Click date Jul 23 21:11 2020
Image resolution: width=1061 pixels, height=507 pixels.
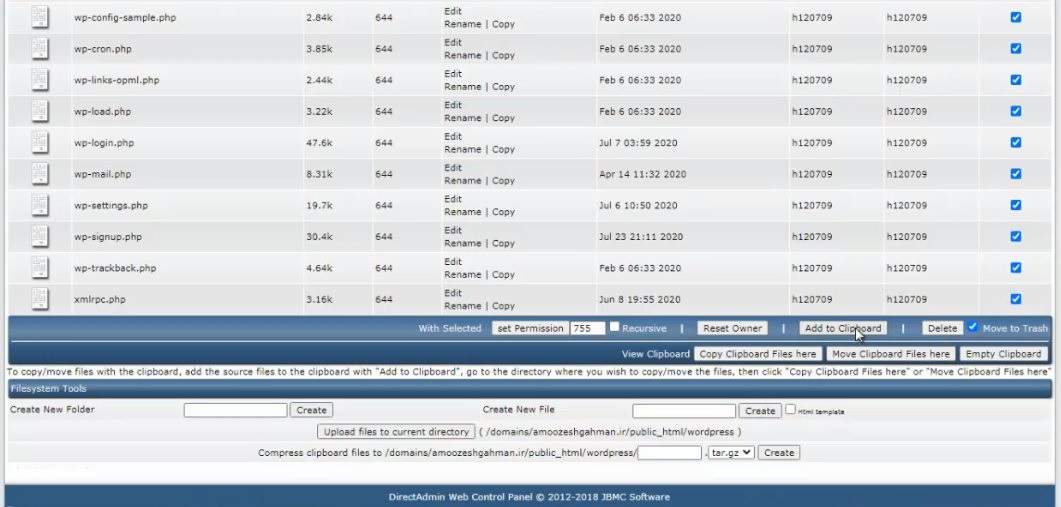tap(641, 237)
